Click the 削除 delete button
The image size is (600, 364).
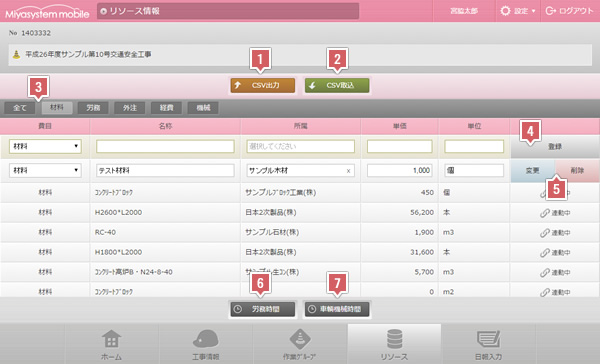pyautogui.click(x=577, y=171)
